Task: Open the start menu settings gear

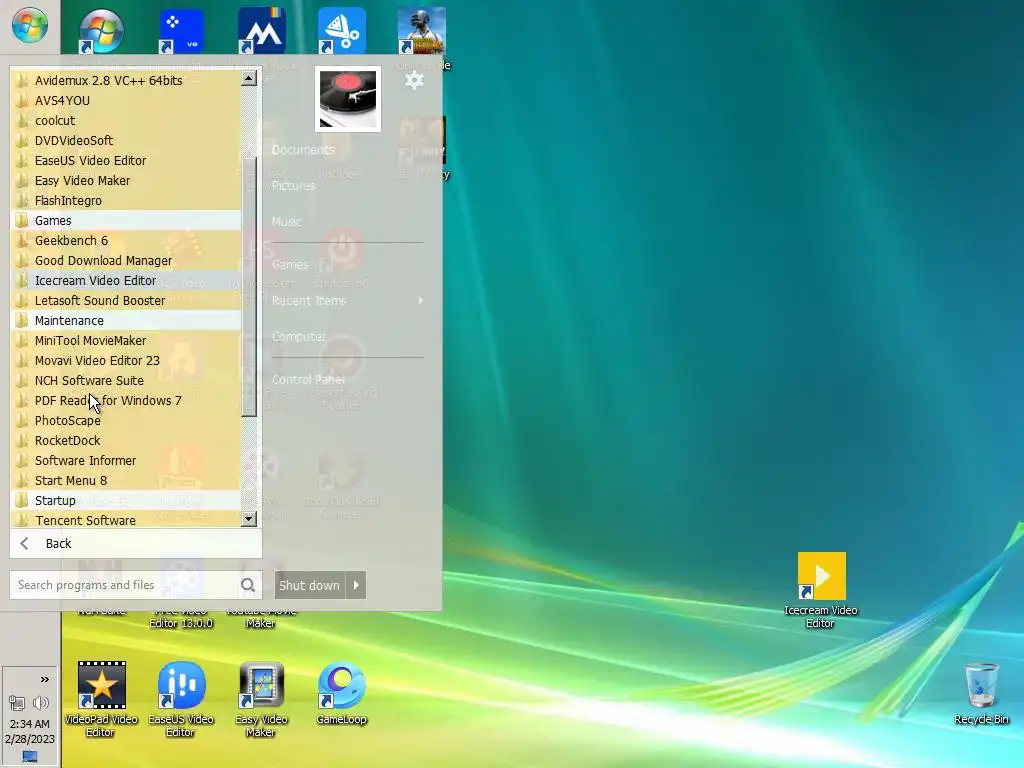Action: 414,80
